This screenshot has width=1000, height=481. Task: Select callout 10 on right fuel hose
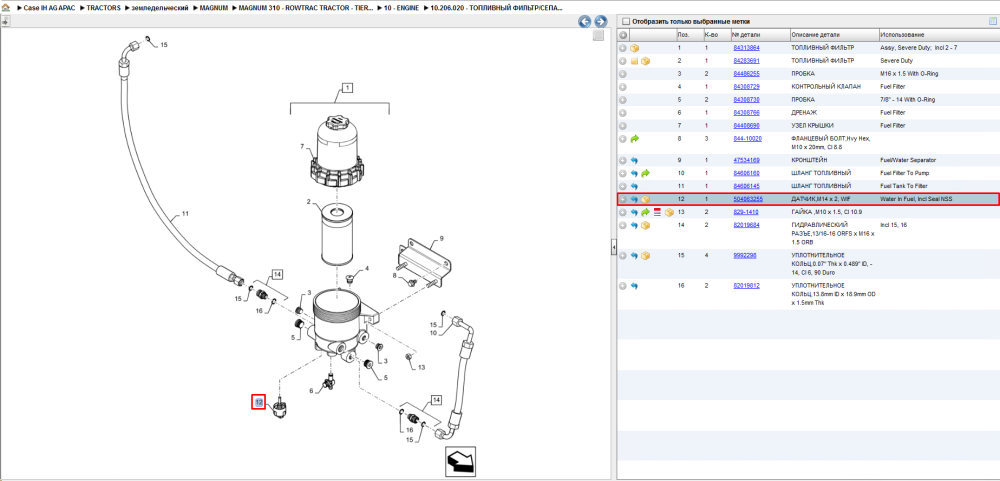[x=432, y=333]
